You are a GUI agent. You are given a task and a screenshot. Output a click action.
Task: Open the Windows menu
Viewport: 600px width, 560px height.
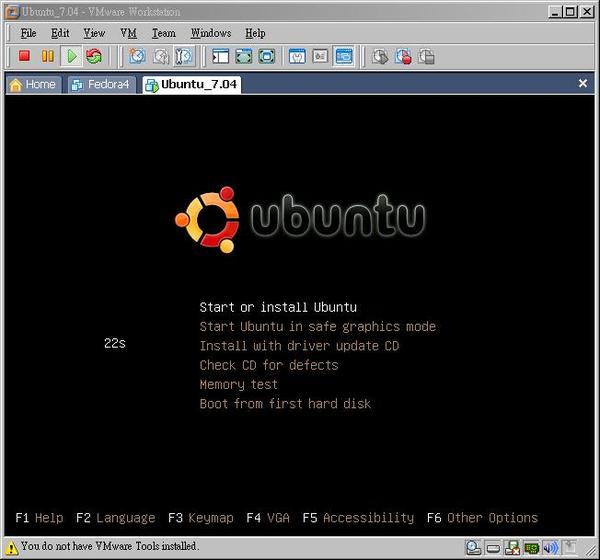(211, 33)
